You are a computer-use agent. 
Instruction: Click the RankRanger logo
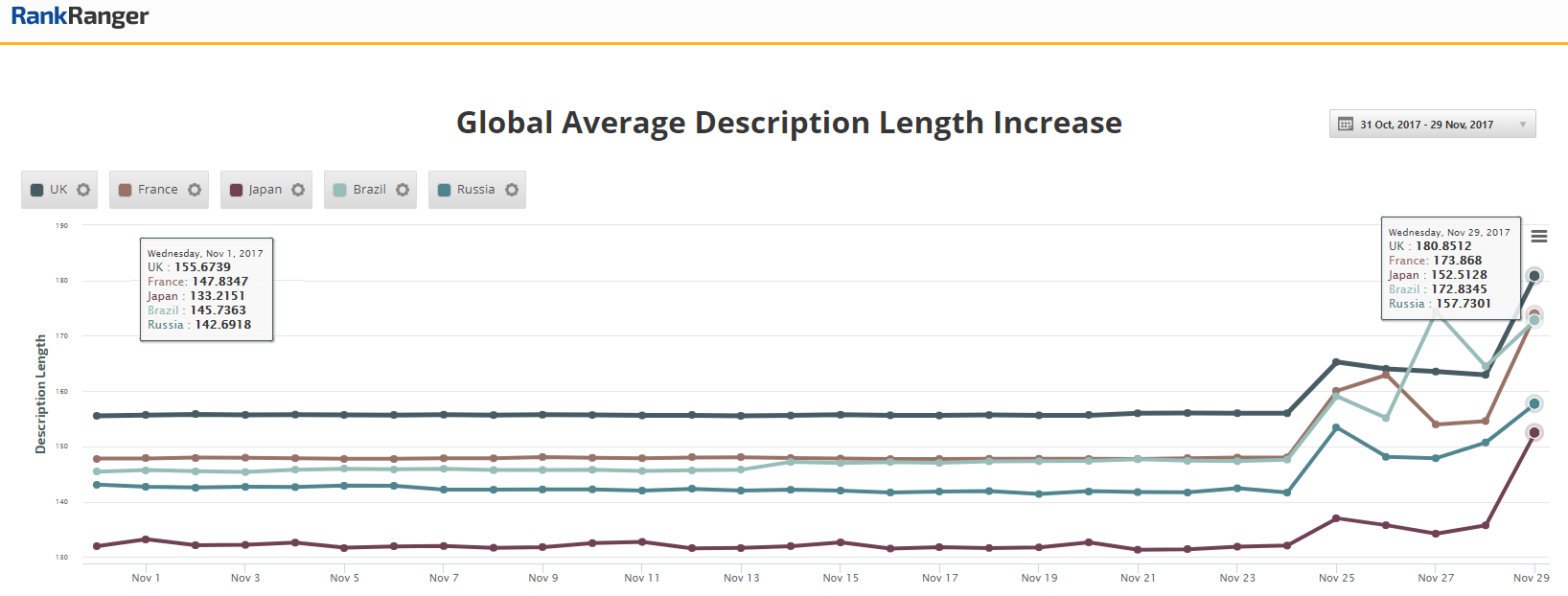click(x=80, y=16)
